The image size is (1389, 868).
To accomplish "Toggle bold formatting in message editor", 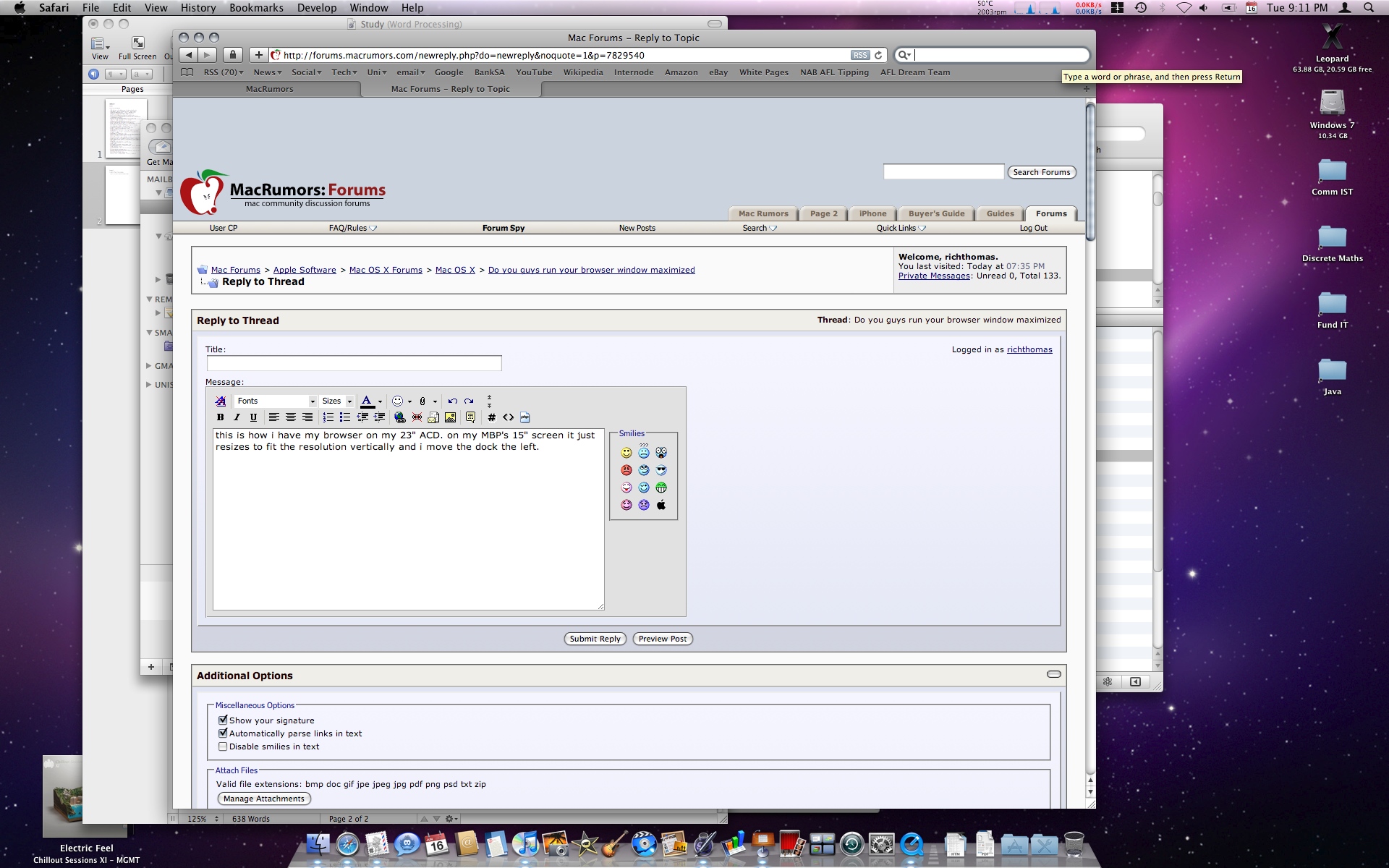I will tap(221, 417).
